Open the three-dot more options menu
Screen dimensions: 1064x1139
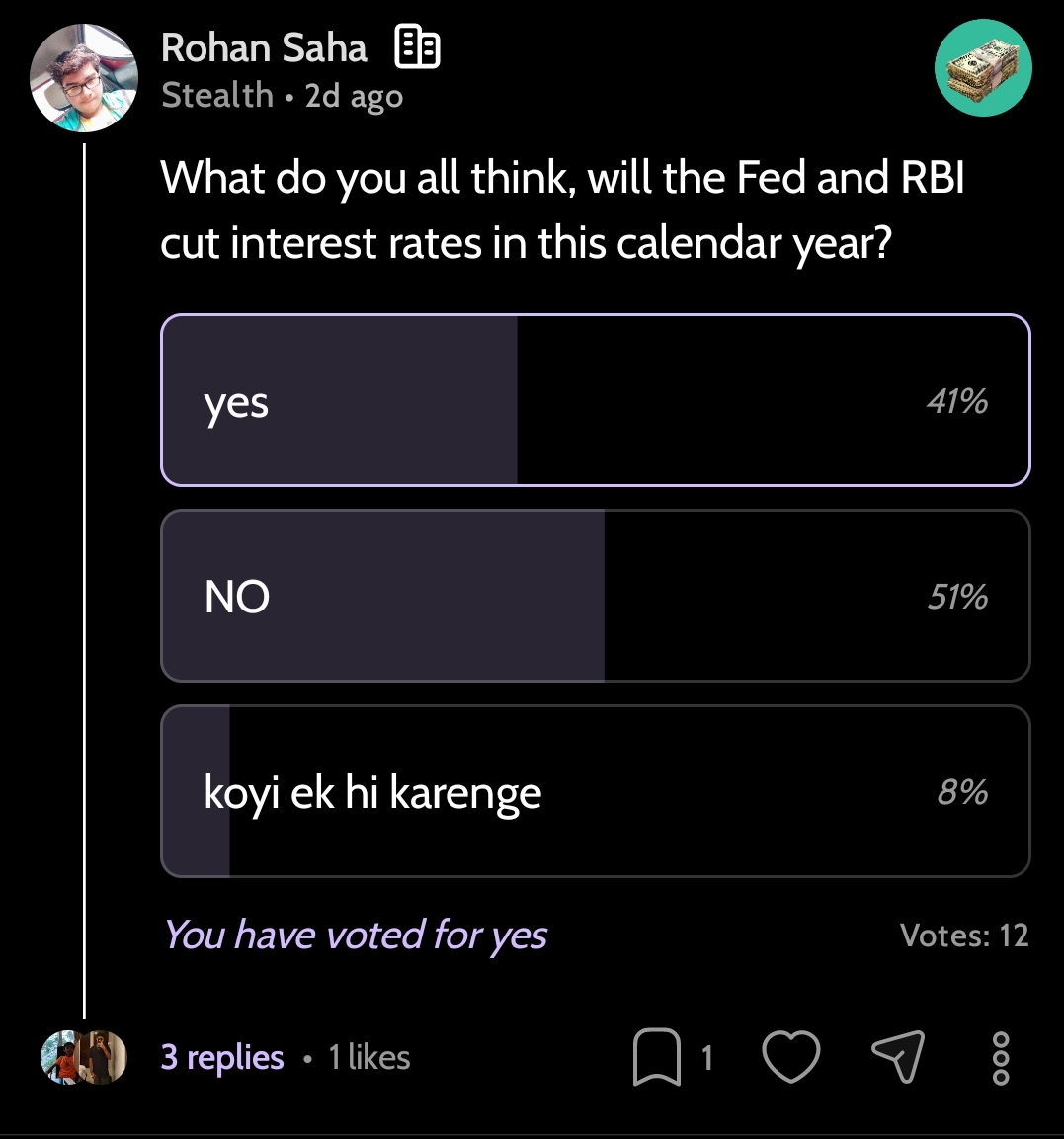1000,1058
